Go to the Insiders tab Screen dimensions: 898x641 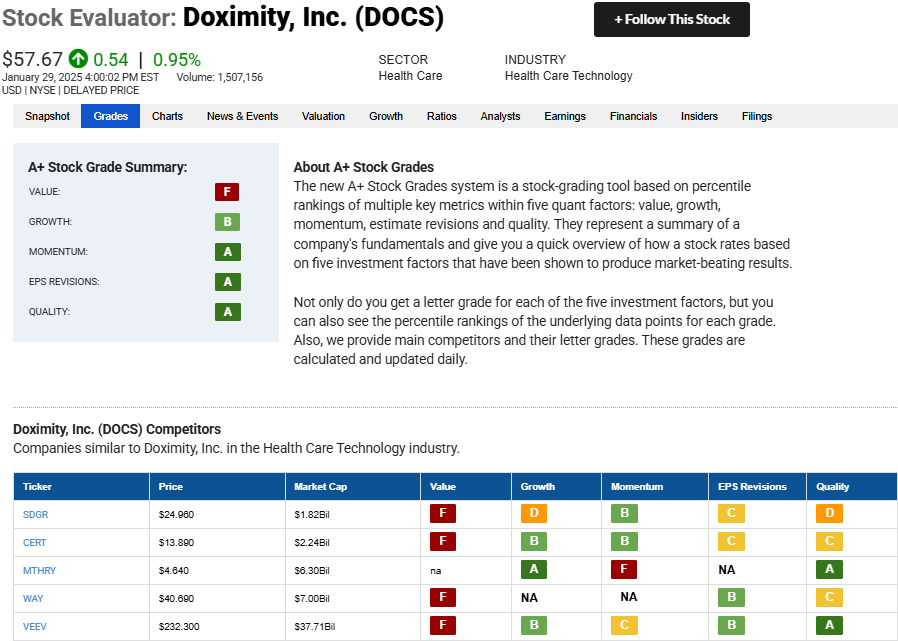pyautogui.click(x=699, y=116)
